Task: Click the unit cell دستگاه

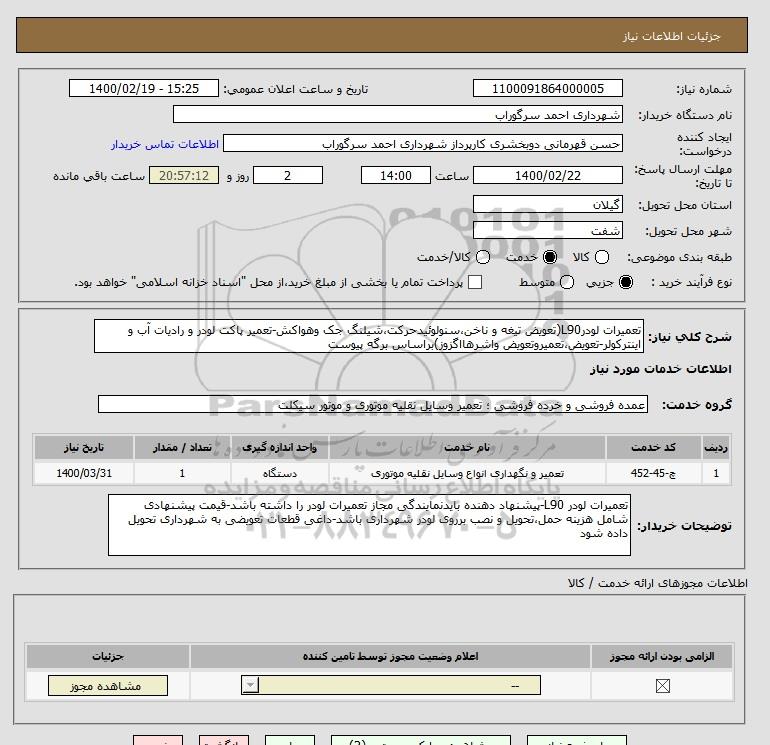Action: pos(279,473)
